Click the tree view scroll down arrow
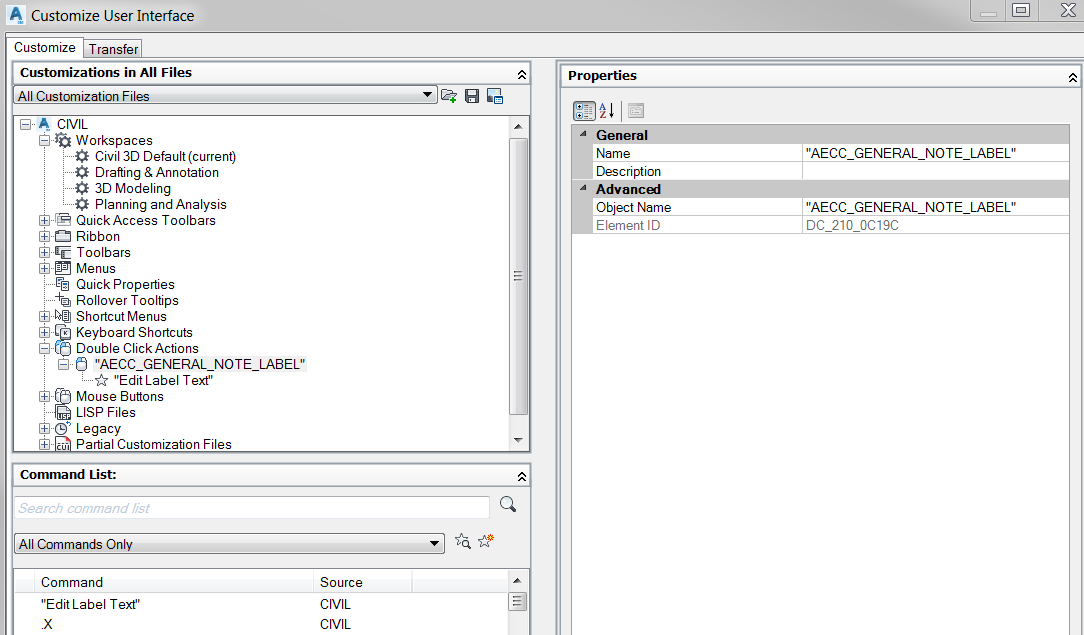 pos(518,440)
